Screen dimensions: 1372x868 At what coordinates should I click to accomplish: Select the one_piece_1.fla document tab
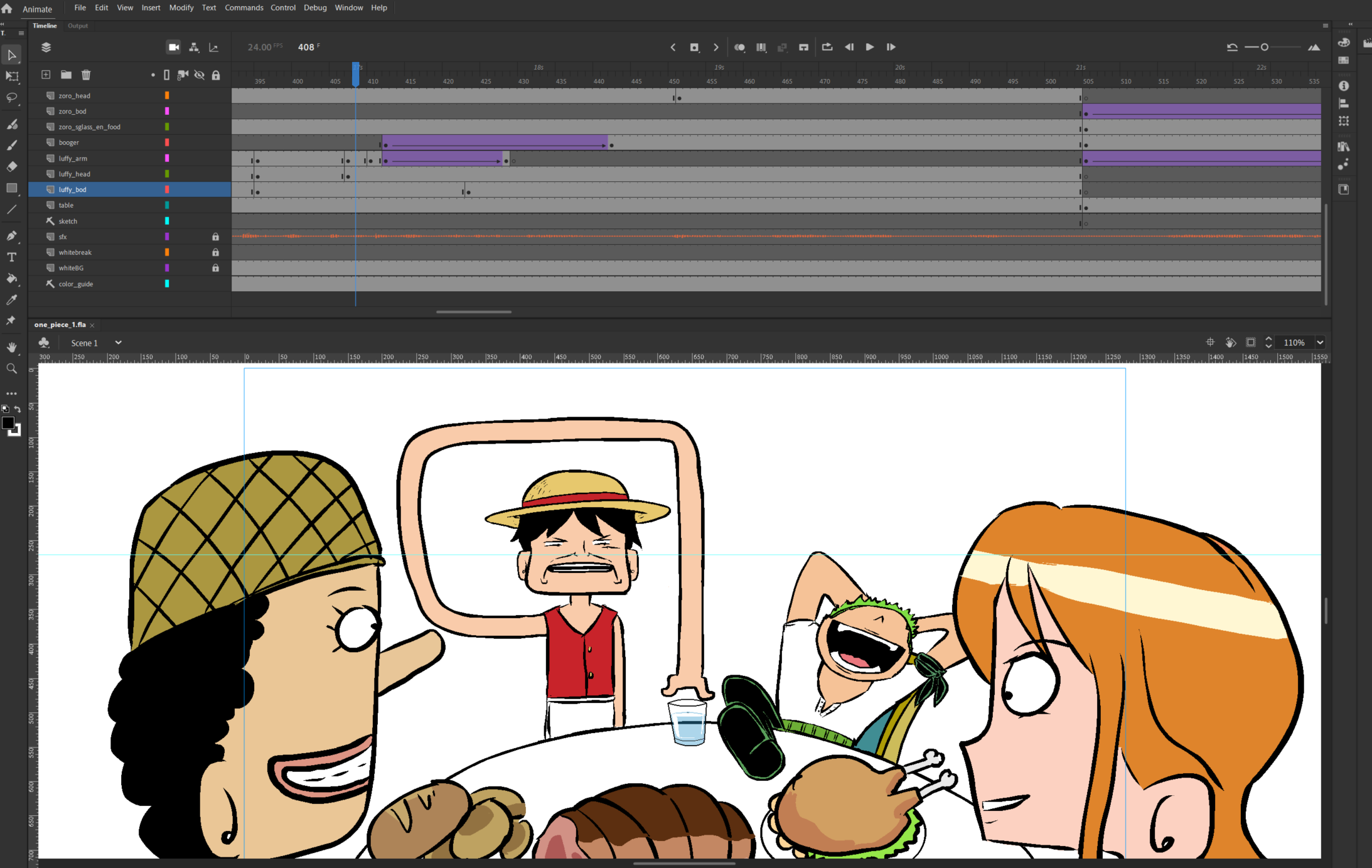(x=60, y=324)
